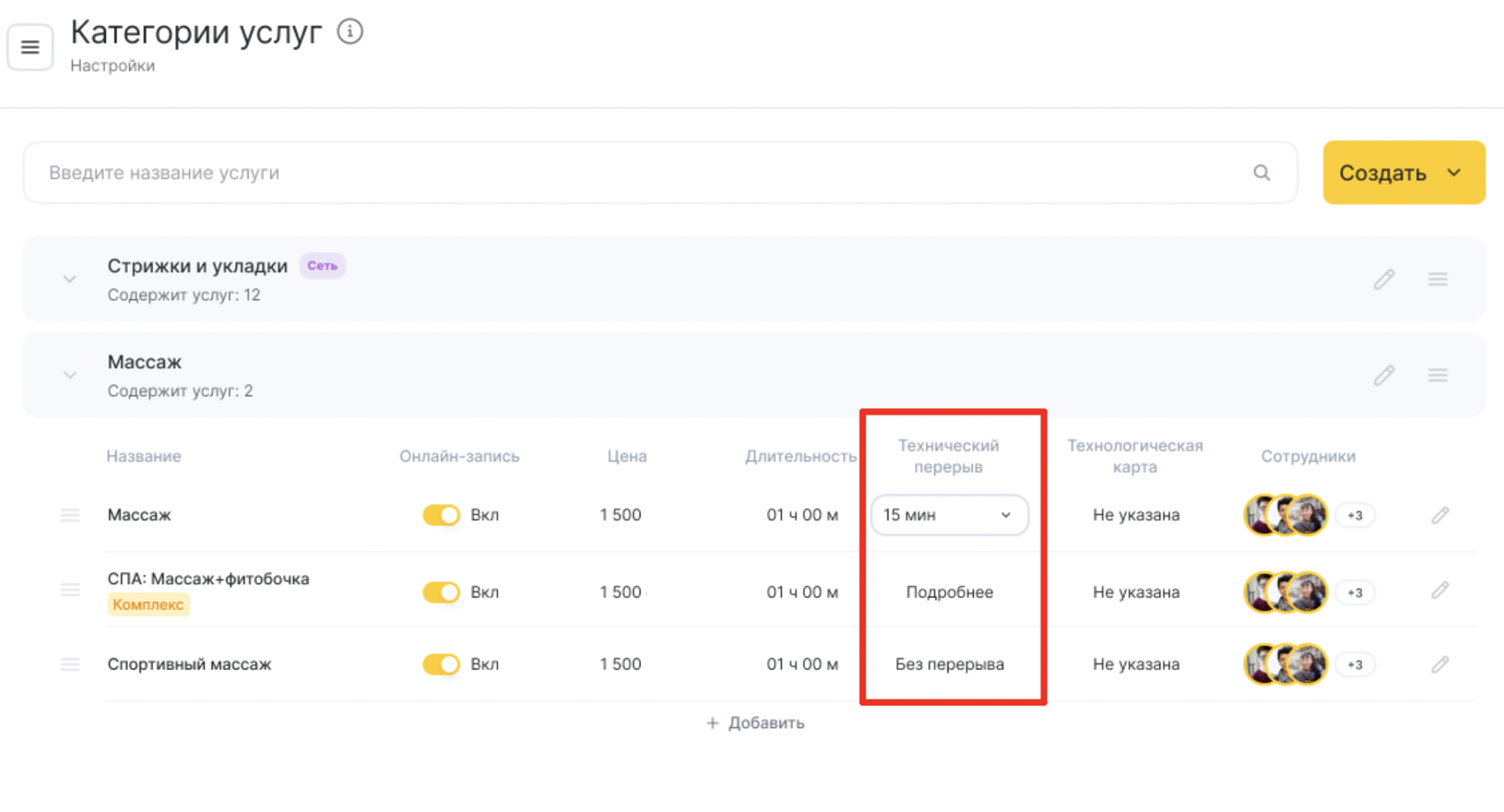
Task: Click the Добавить link below services
Action: (x=755, y=723)
